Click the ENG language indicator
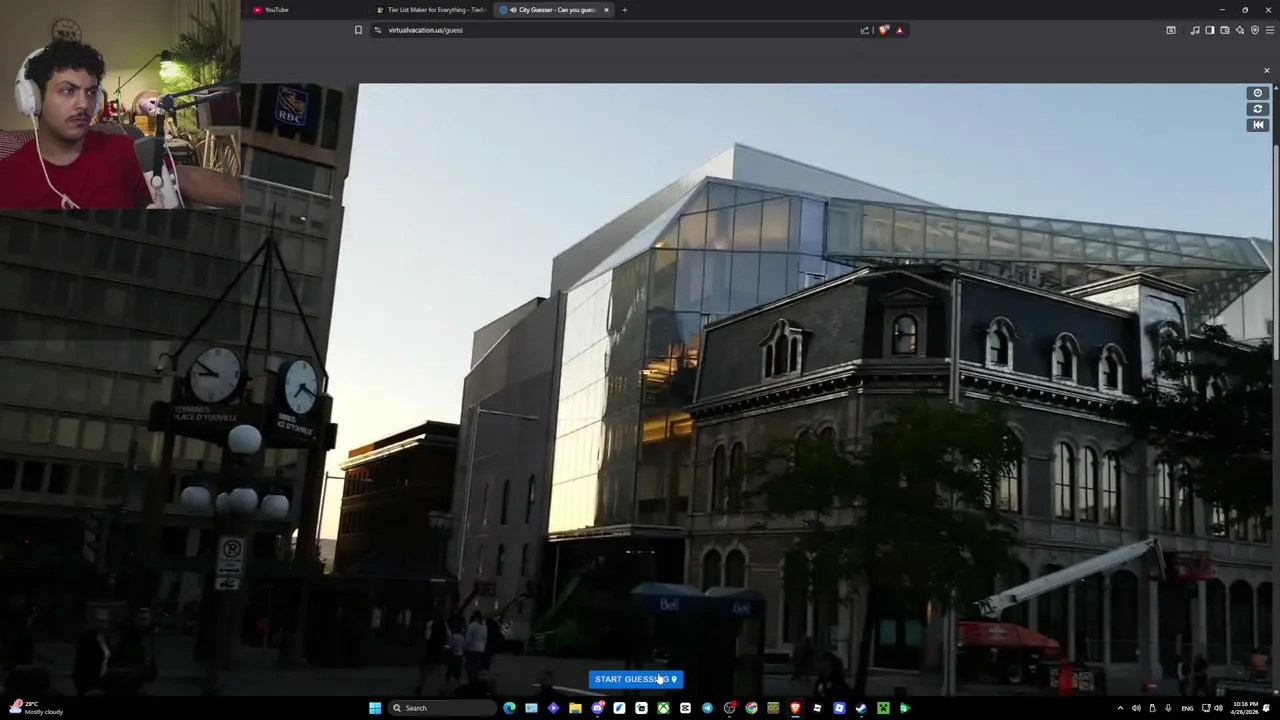 coord(1187,708)
